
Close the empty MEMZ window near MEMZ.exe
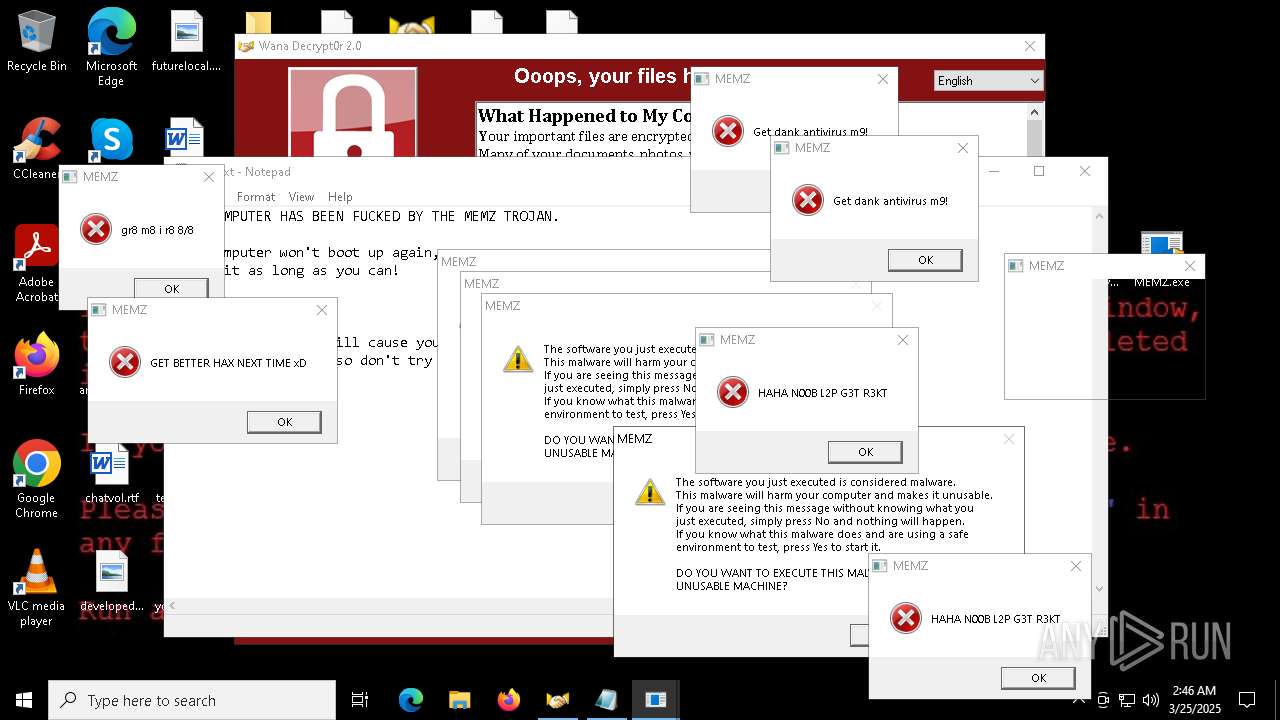coord(1189,266)
